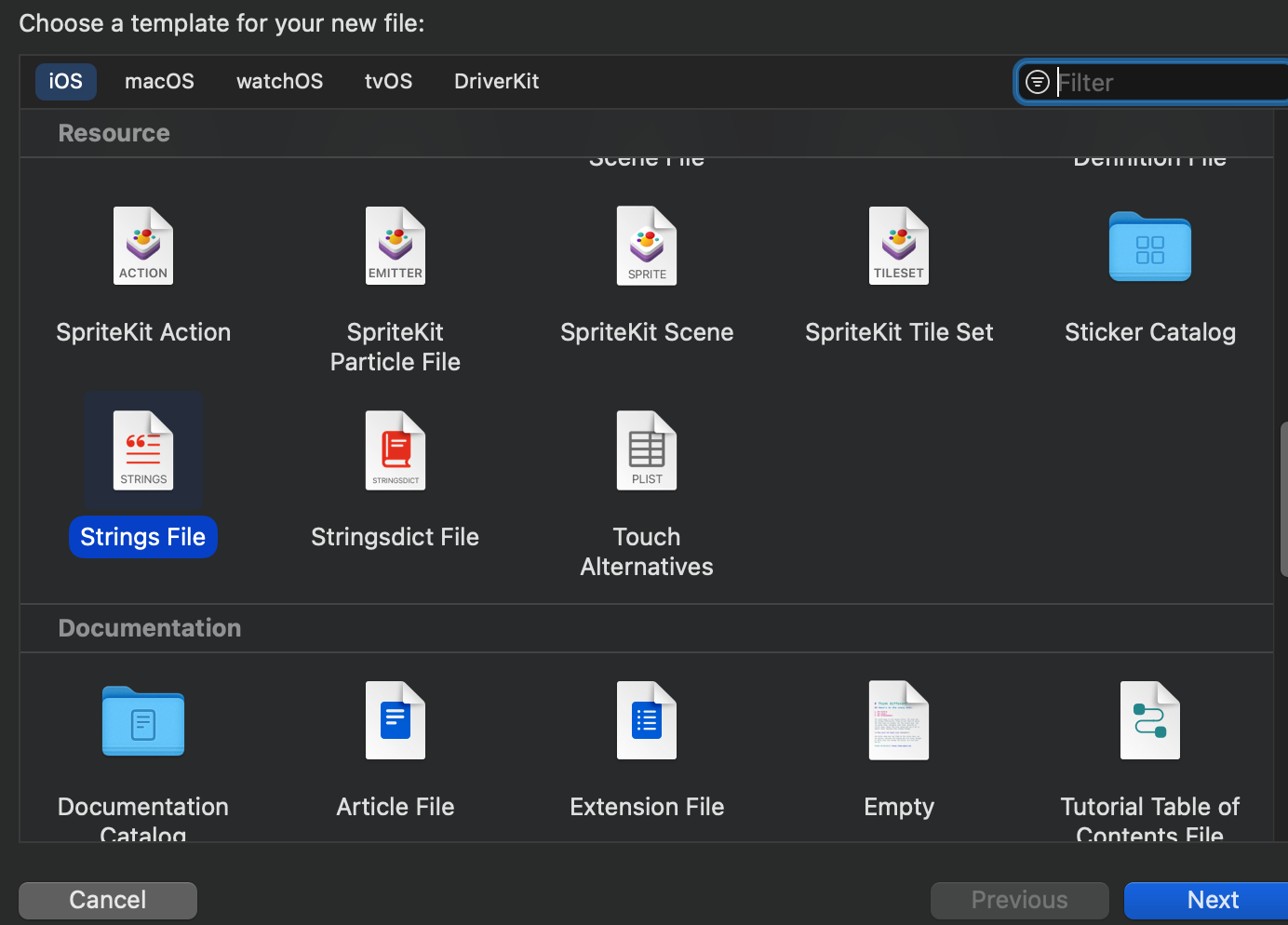Viewport: 1288px width, 925px height.
Task: Select the Sticker Catalog folder icon
Action: [1150, 247]
